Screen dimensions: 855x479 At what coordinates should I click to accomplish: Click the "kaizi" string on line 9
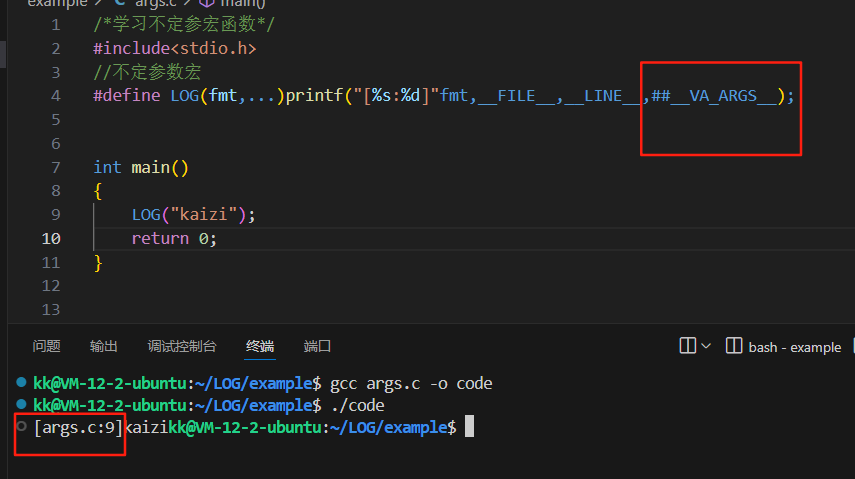pyautogui.click(x=203, y=214)
